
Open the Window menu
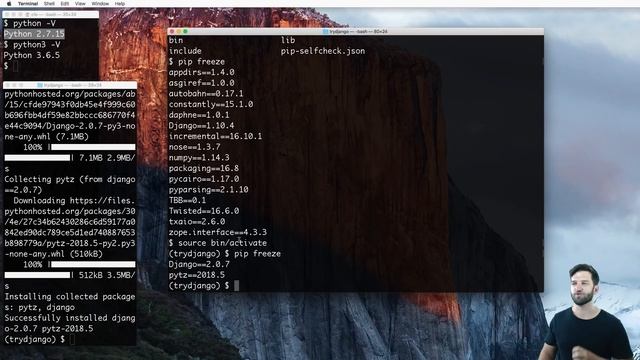point(100,3)
